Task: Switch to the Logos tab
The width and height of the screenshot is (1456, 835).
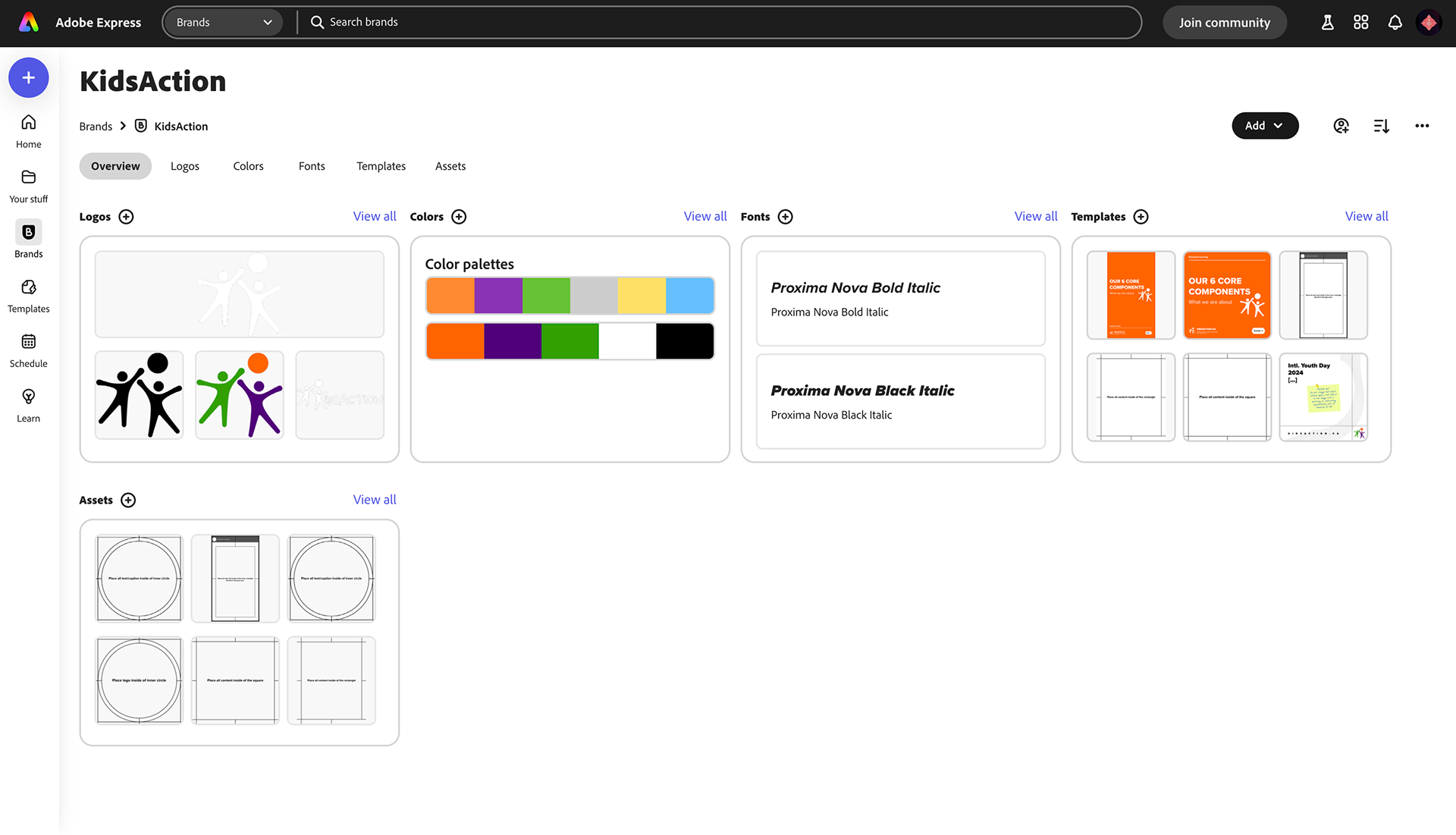Action: 185,166
